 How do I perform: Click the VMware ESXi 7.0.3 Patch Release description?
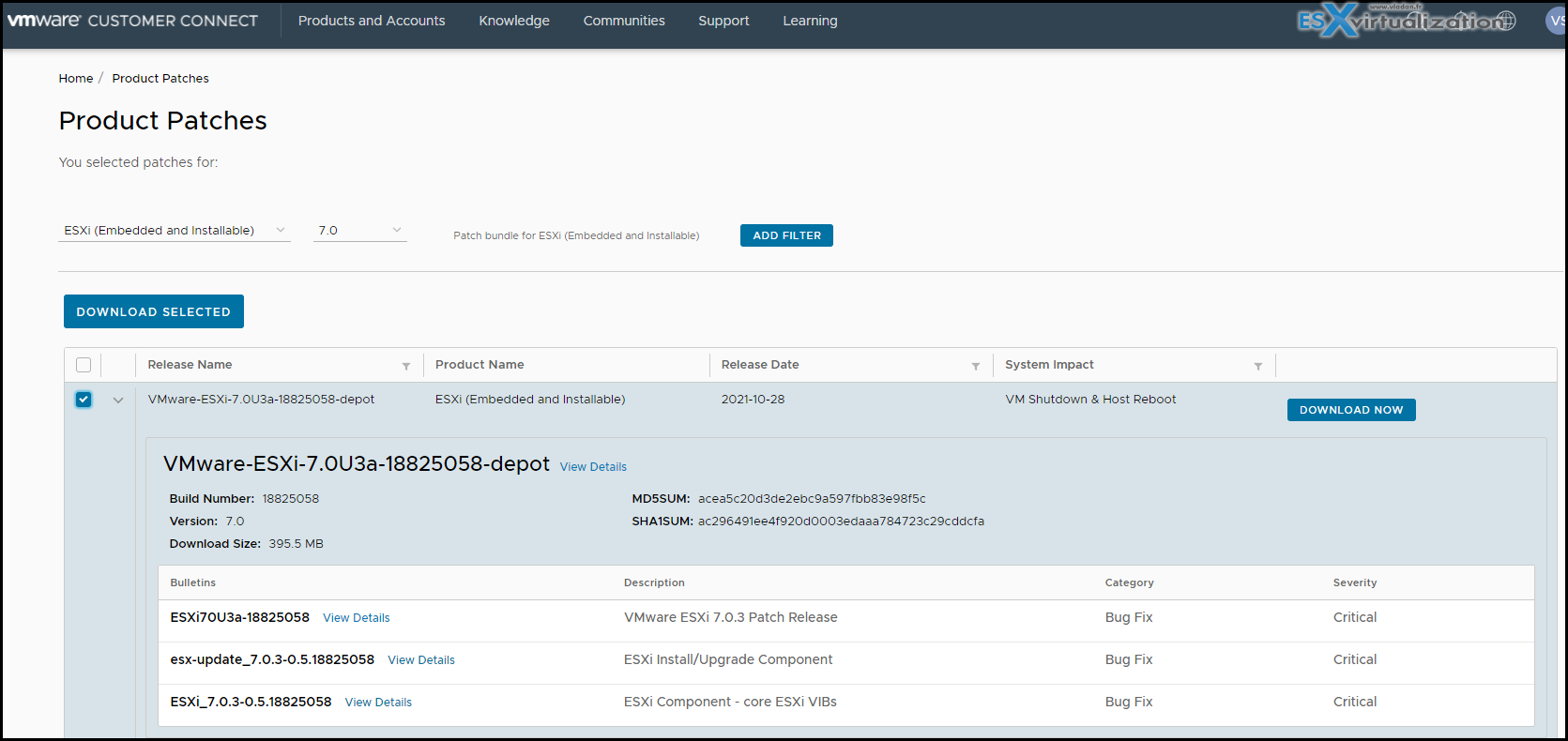(x=731, y=617)
